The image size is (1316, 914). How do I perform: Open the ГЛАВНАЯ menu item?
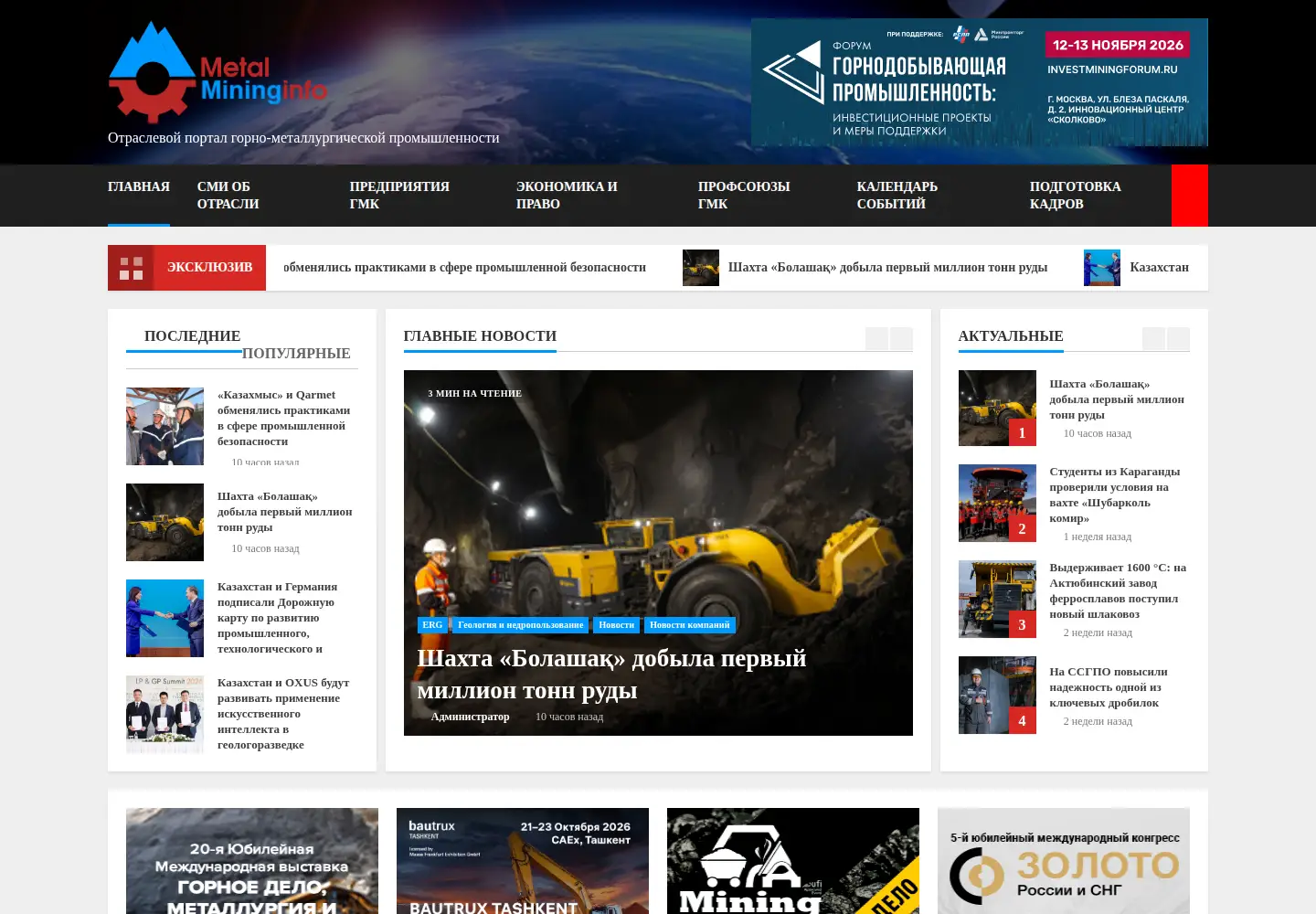139,186
